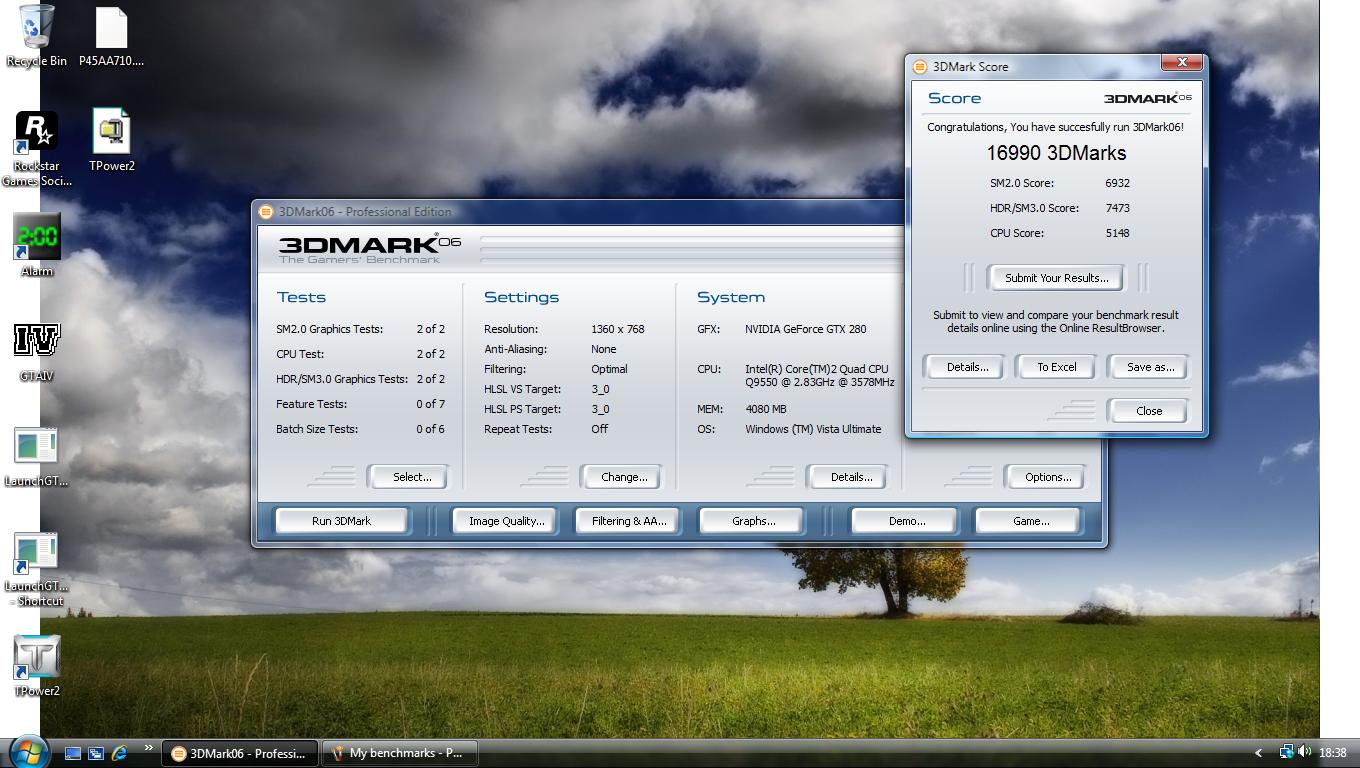Click the MEM value 4080 MB
Image resolution: width=1360 pixels, height=768 pixels.
tap(765, 409)
